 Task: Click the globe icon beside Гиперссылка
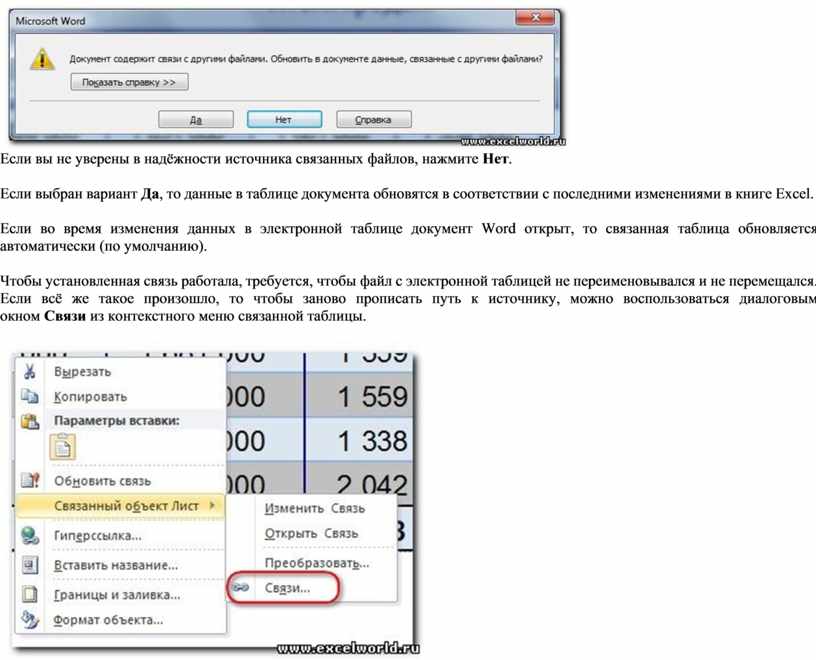tap(30, 536)
